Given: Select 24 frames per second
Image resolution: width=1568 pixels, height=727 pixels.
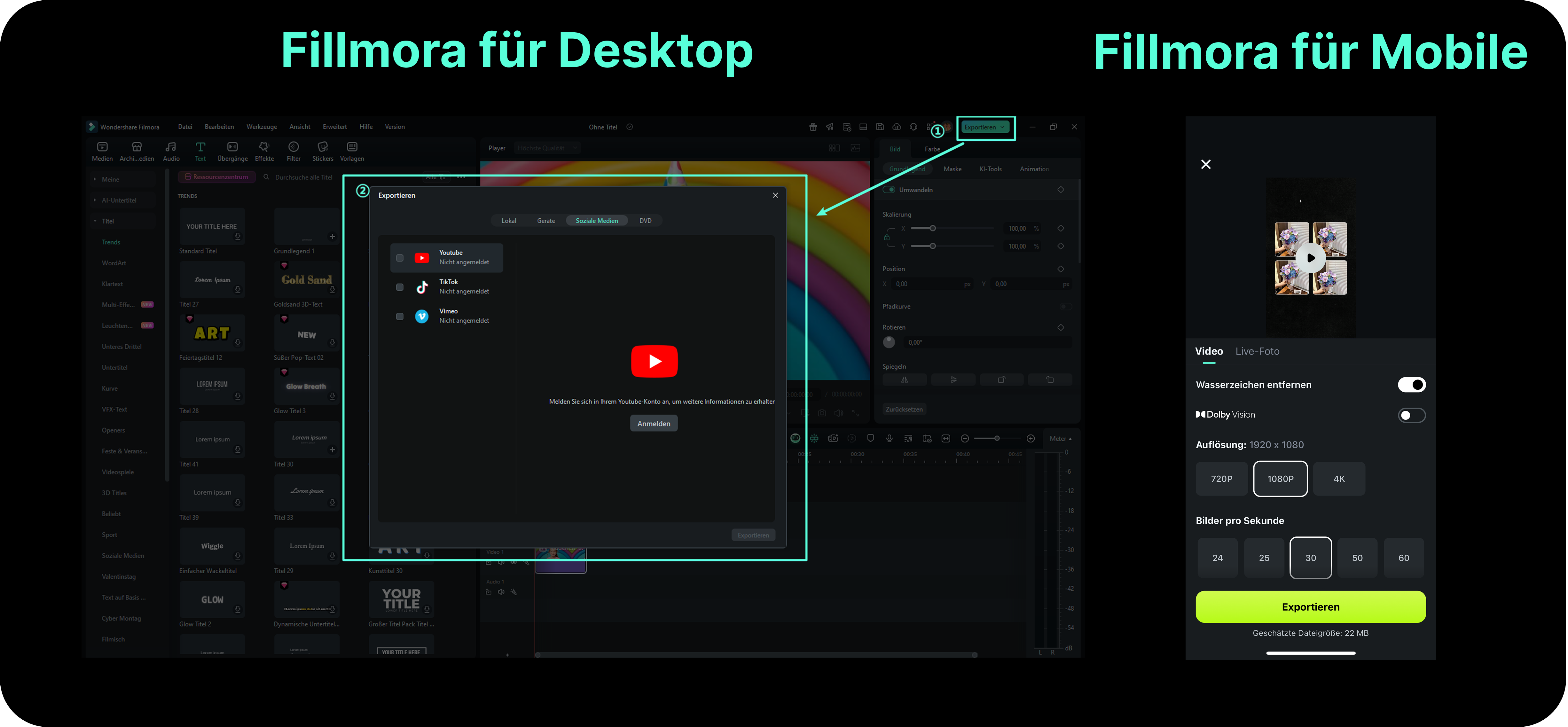Looking at the screenshot, I should point(1217,558).
